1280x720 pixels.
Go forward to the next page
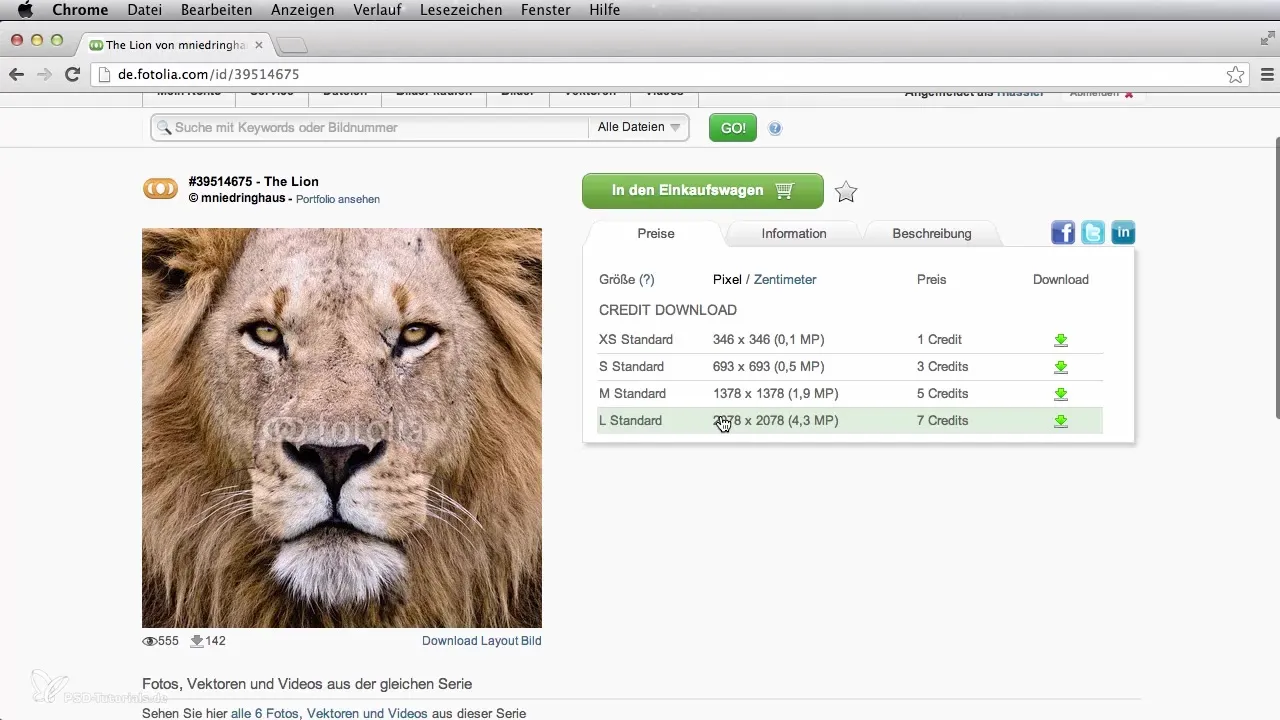point(44,74)
